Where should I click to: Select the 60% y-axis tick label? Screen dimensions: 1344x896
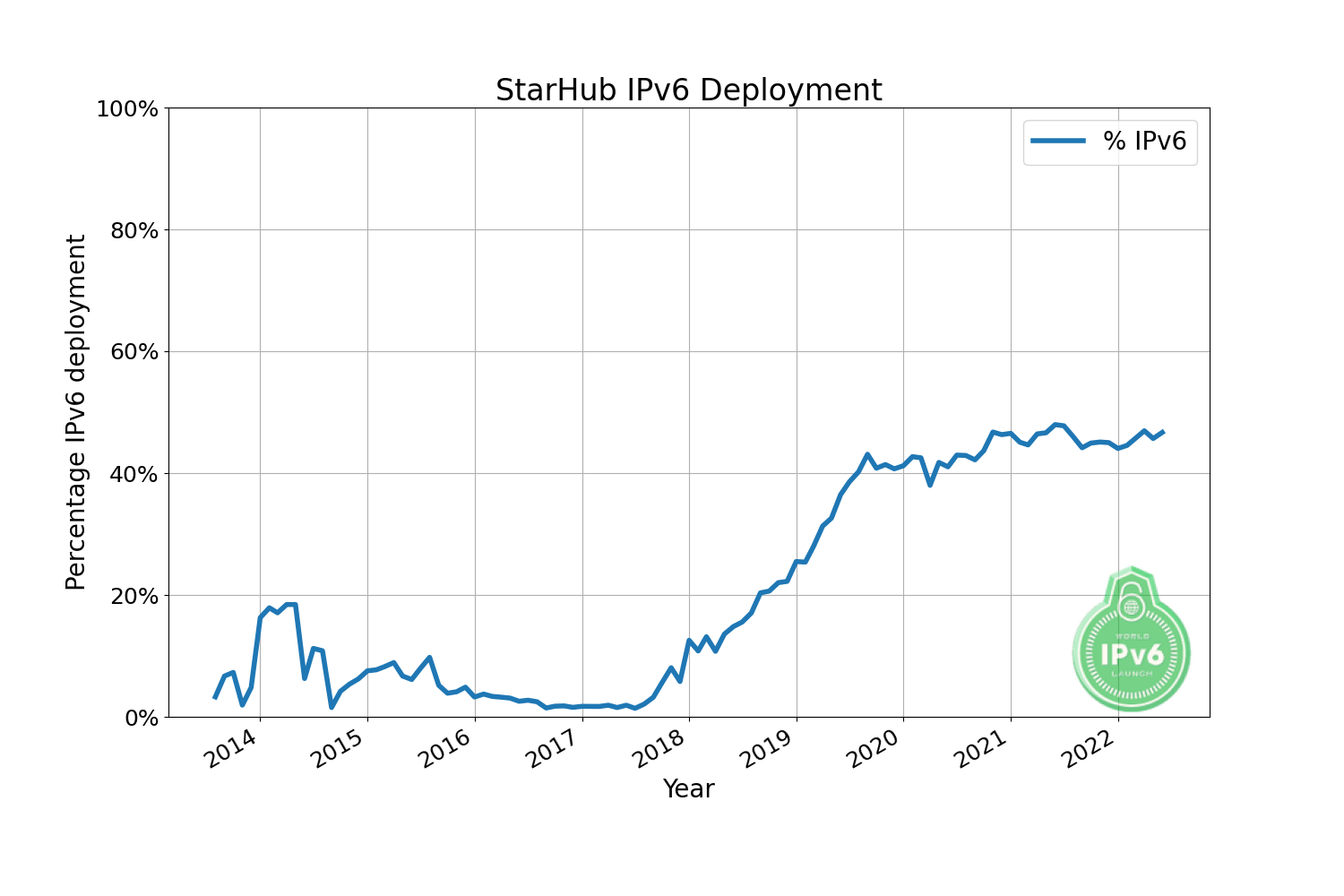pos(133,352)
